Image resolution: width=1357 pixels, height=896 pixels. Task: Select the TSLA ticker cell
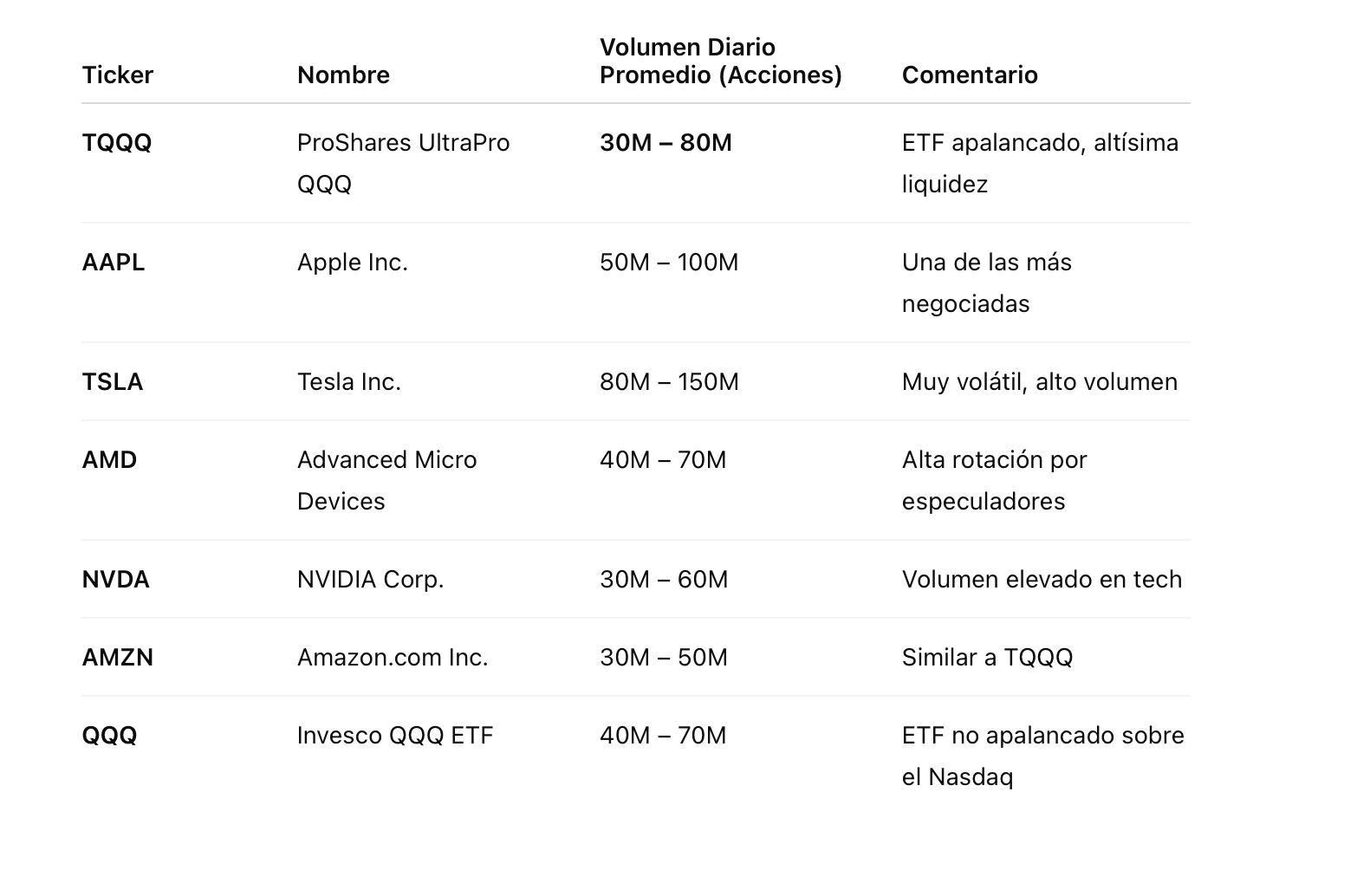(113, 382)
